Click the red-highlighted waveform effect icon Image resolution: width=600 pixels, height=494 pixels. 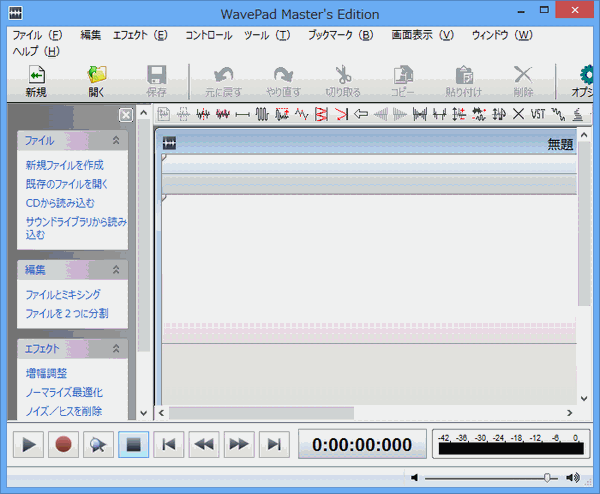point(223,114)
